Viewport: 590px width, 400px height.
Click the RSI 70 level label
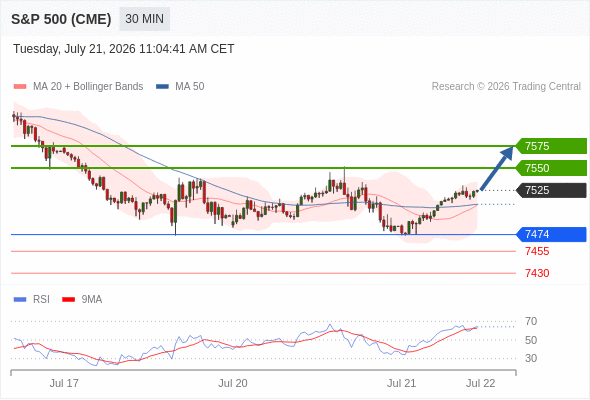[531, 321]
